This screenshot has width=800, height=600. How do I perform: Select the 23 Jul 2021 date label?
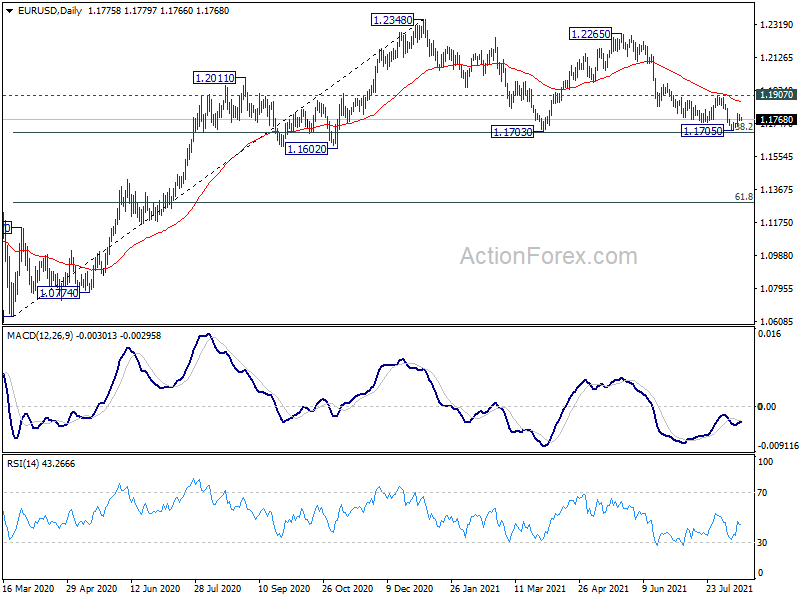(730, 588)
